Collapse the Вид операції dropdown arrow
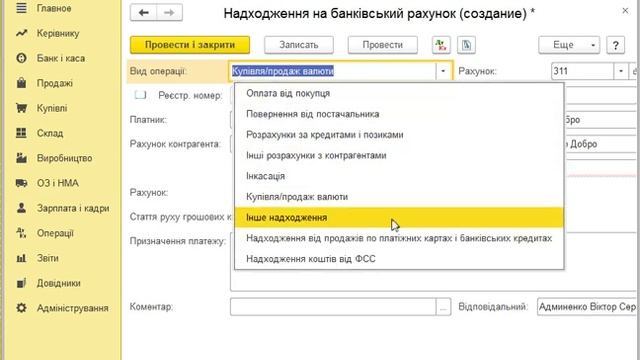The image size is (640, 360). tap(443, 71)
